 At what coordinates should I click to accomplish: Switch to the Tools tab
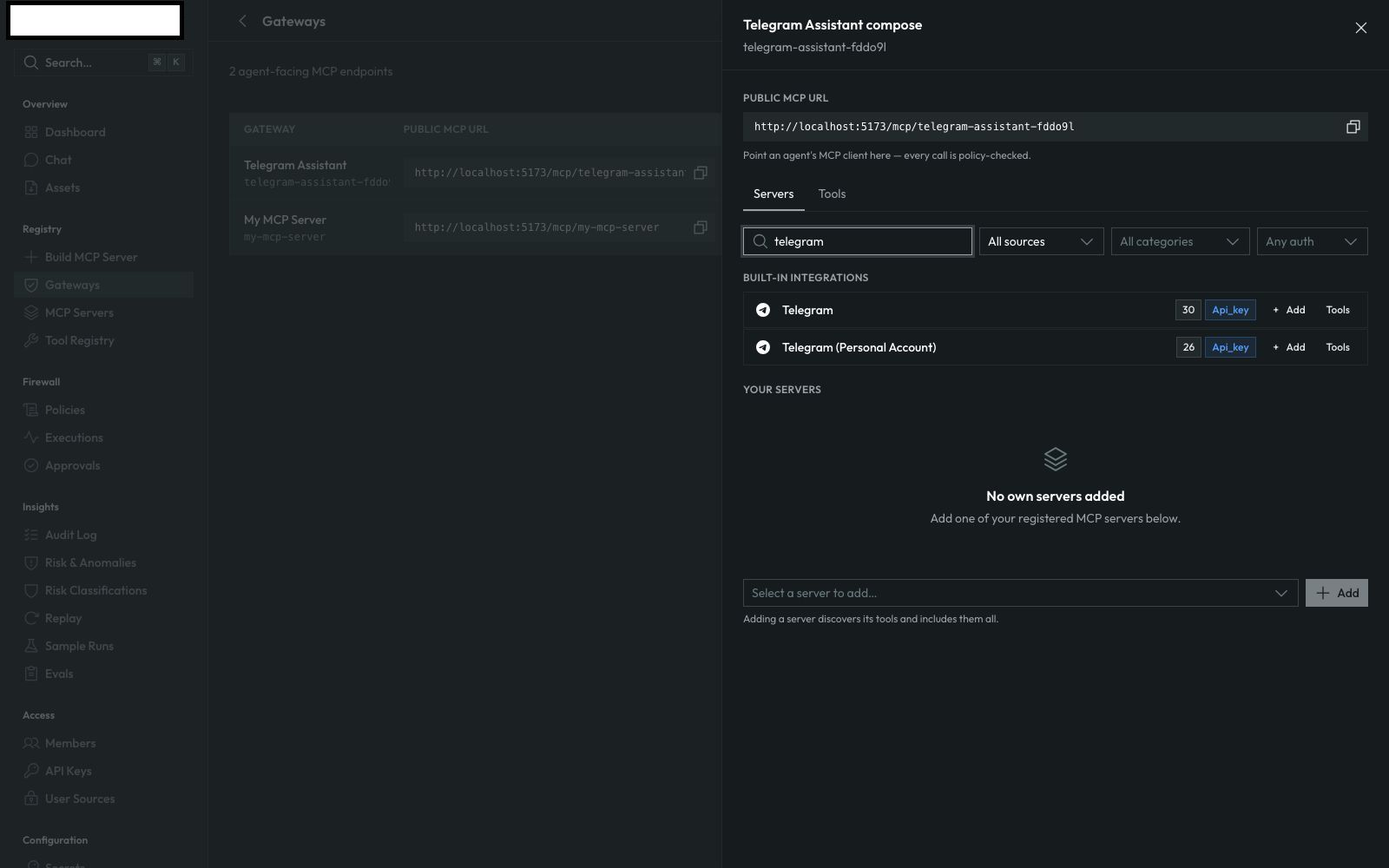832,194
